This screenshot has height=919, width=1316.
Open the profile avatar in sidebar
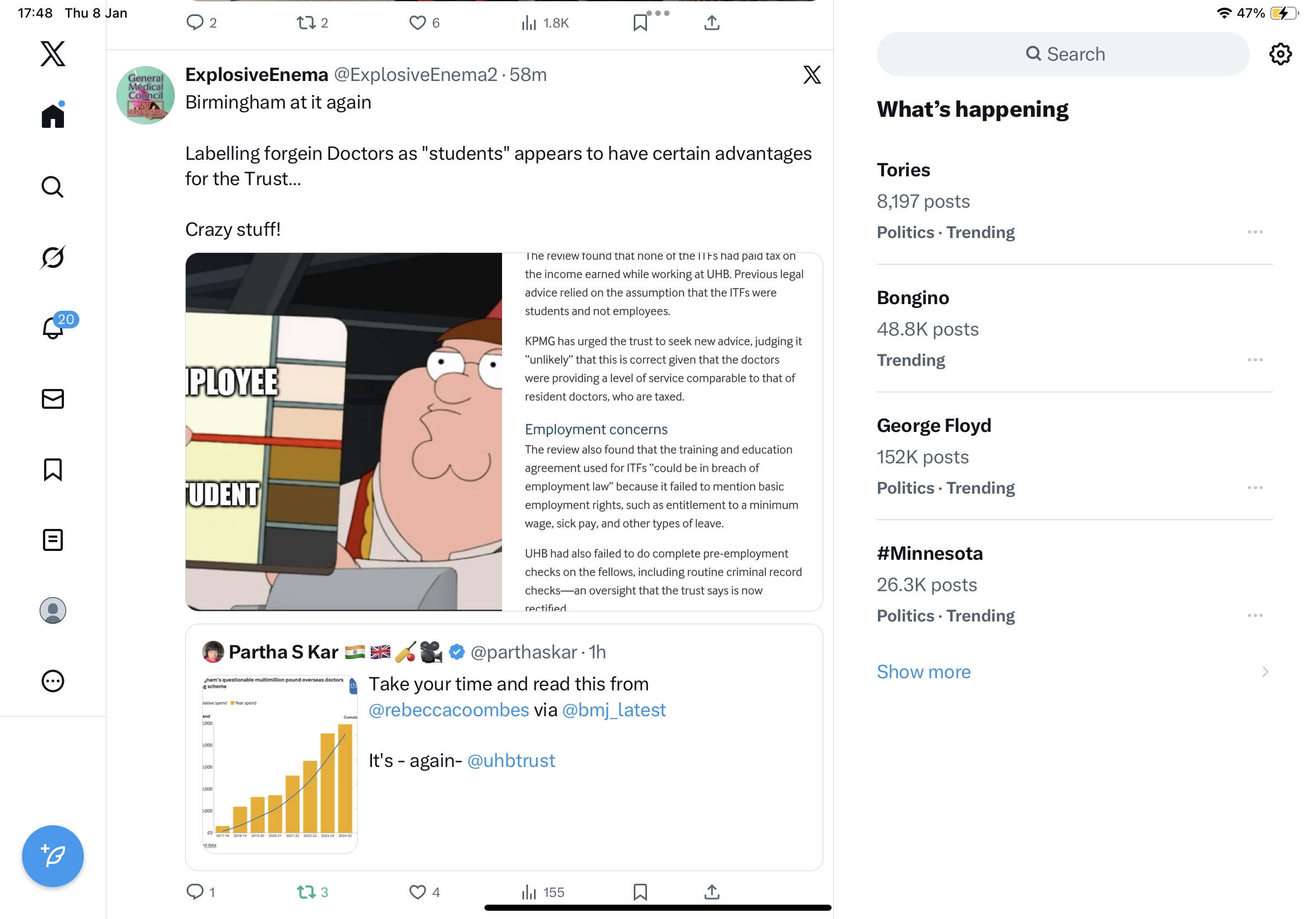53,610
